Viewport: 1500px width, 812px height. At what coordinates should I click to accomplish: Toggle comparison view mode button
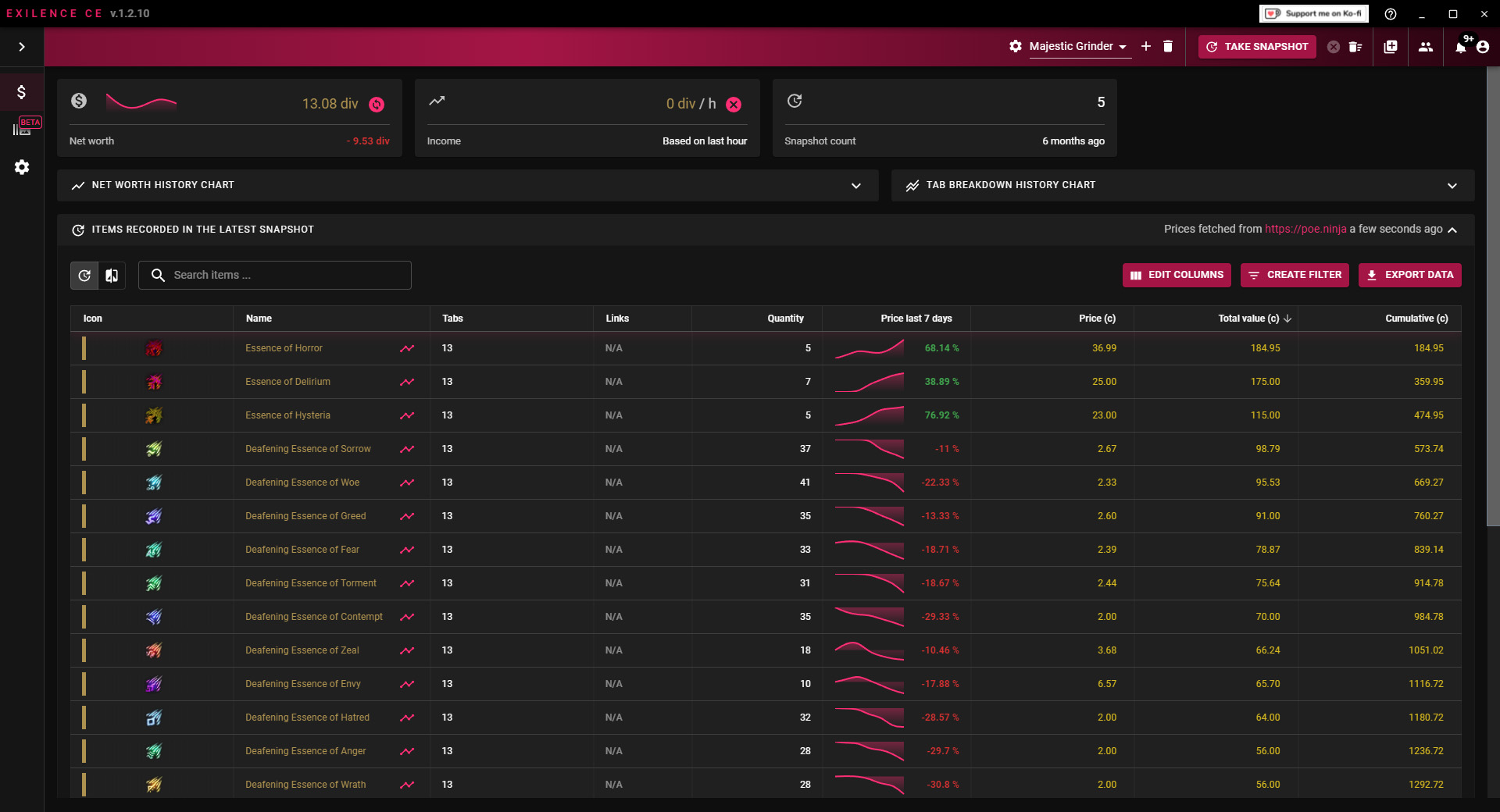point(112,276)
